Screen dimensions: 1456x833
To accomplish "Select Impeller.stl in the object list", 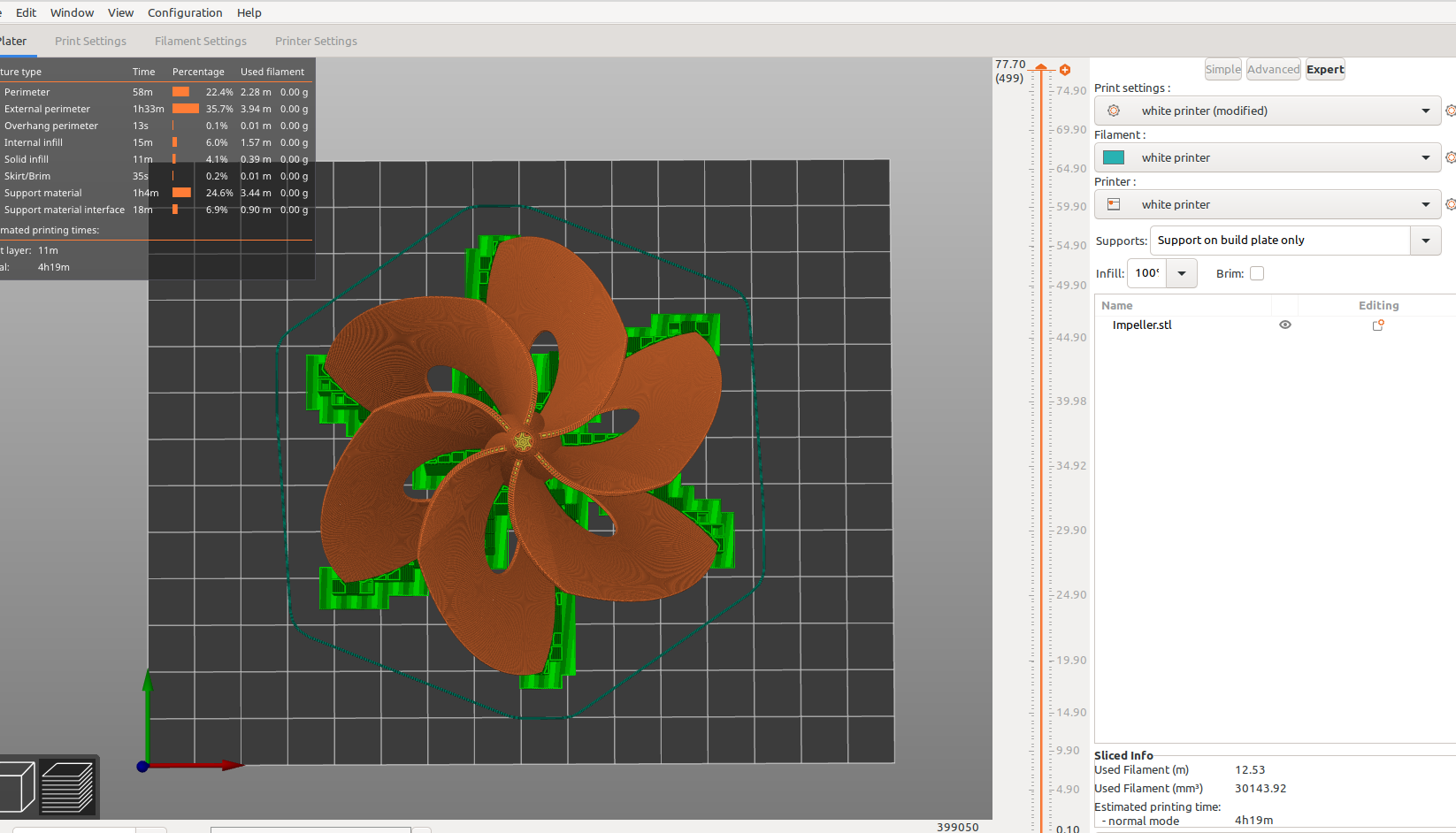I will [x=1142, y=325].
